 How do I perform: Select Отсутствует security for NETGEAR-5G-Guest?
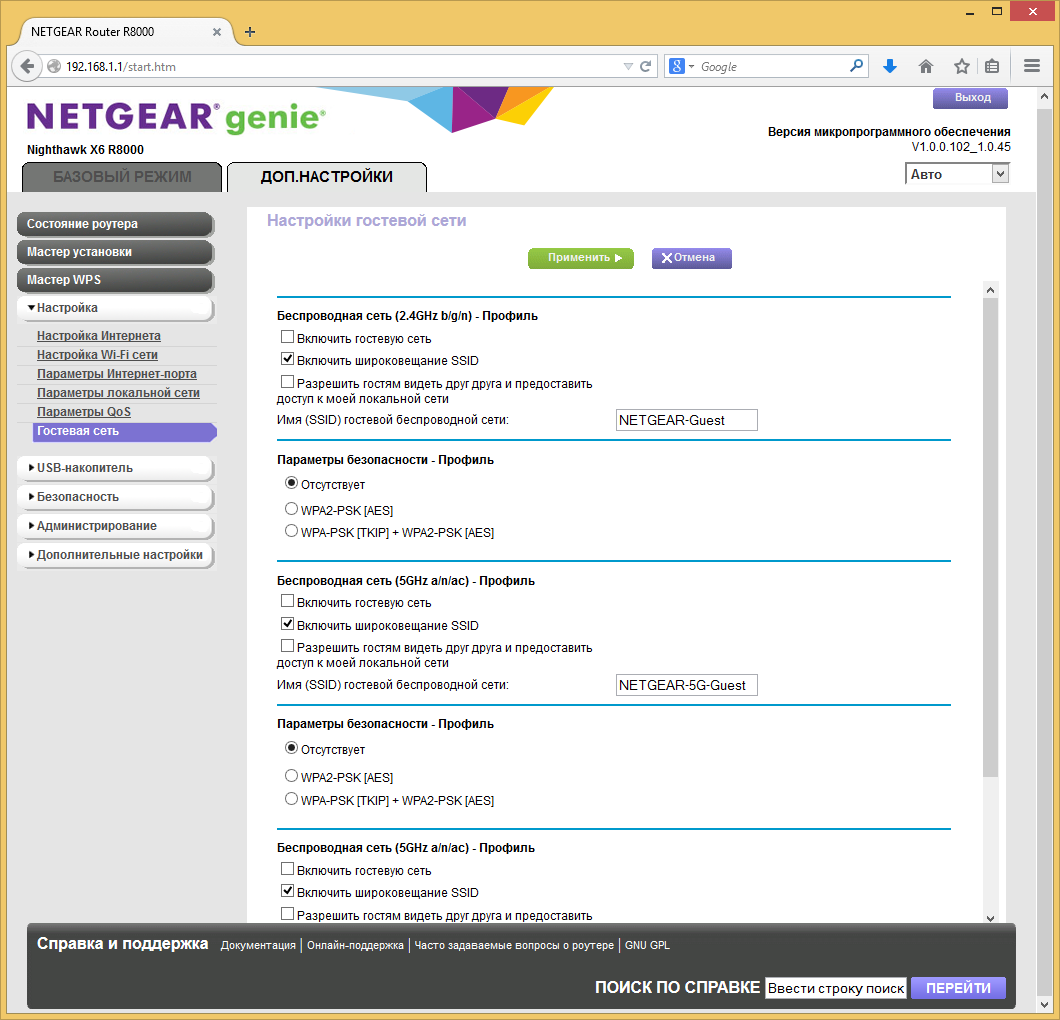(x=291, y=748)
